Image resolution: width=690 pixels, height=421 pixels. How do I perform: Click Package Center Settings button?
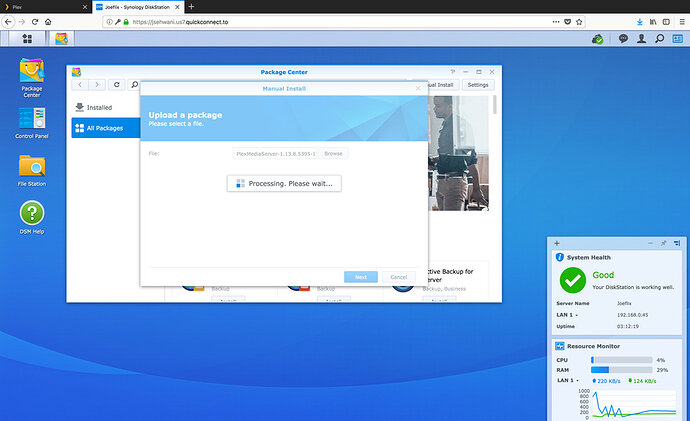[478, 84]
